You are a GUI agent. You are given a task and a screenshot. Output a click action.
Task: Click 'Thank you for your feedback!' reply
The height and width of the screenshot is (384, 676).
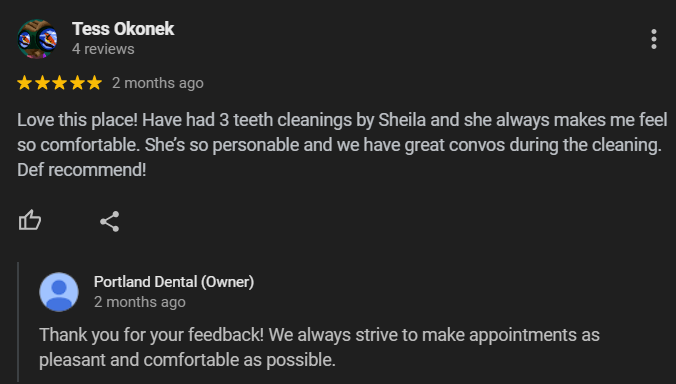pos(151,335)
